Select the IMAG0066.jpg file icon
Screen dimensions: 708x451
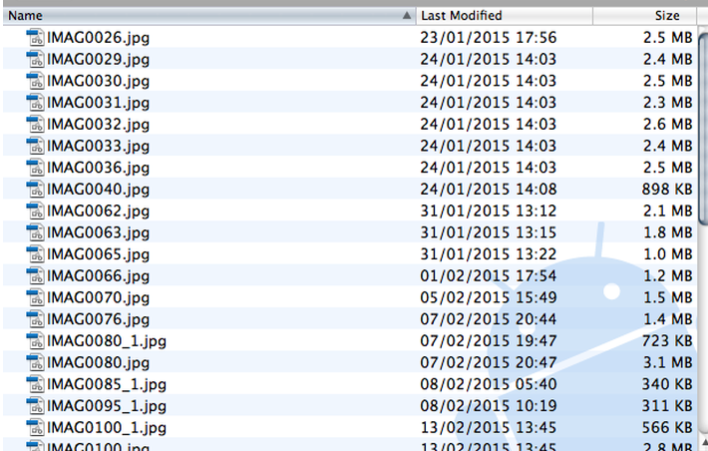35,276
